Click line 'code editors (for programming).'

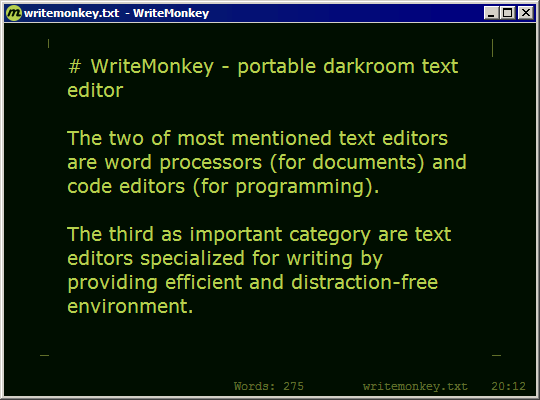(223, 187)
